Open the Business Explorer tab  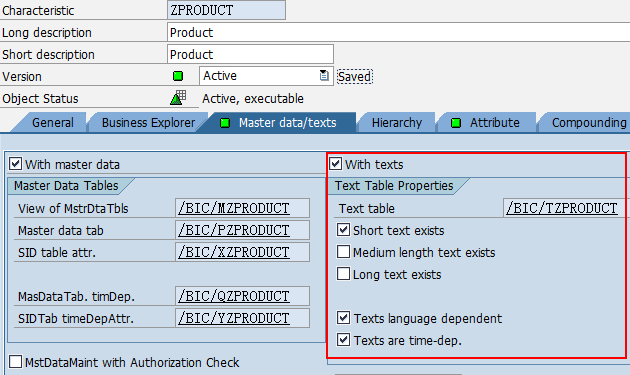click(x=148, y=123)
